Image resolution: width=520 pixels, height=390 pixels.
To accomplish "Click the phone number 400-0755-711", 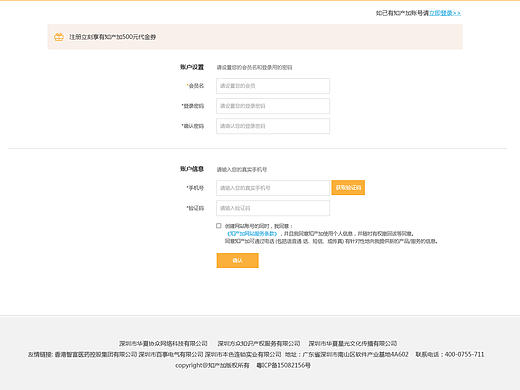I will coord(464,354).
